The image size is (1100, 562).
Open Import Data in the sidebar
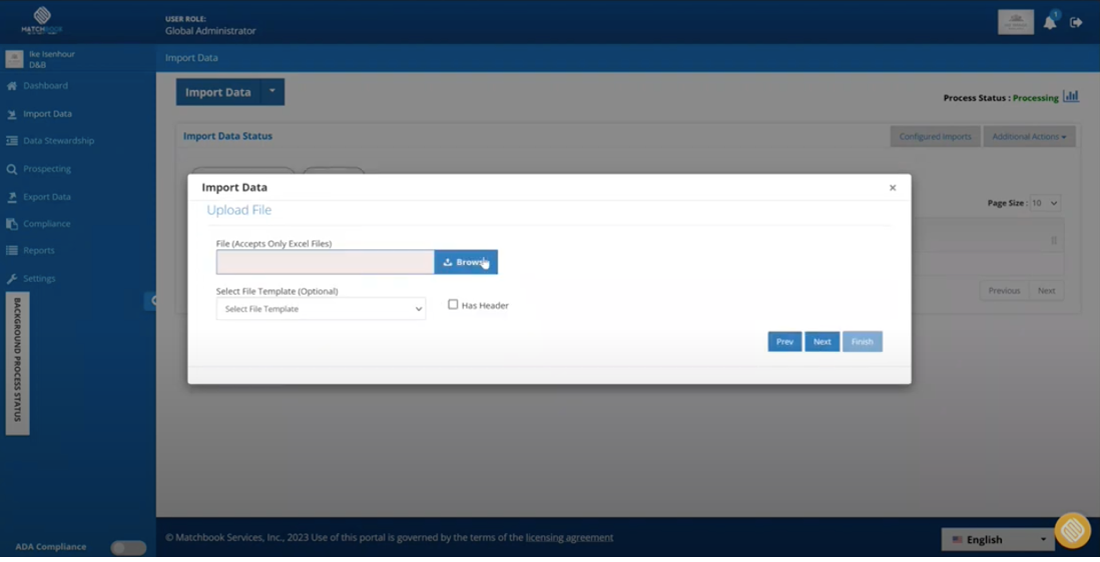47,114
